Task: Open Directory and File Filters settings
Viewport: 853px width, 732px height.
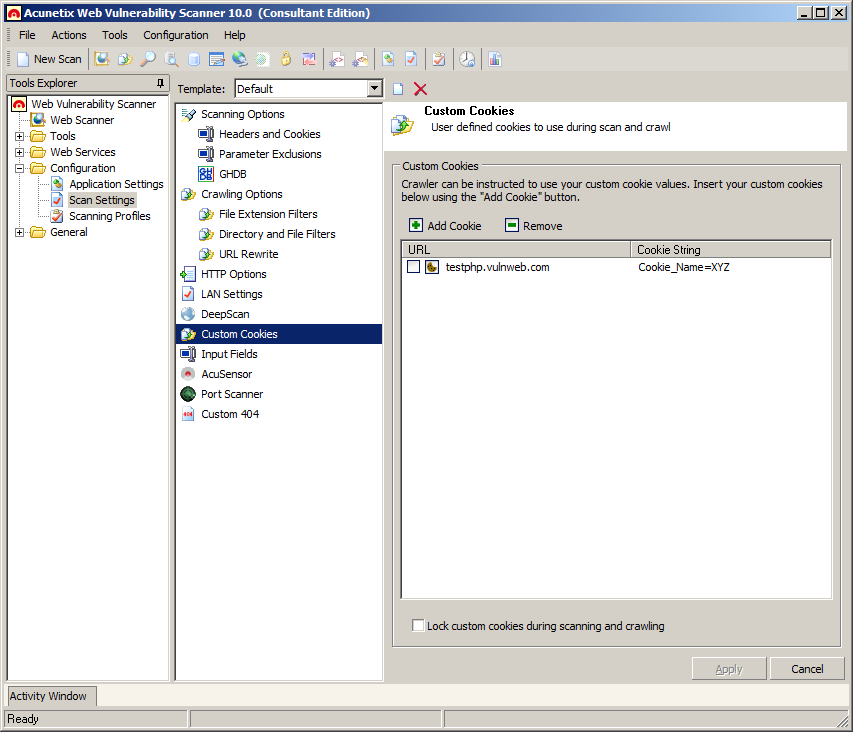Action: point(277,234)
